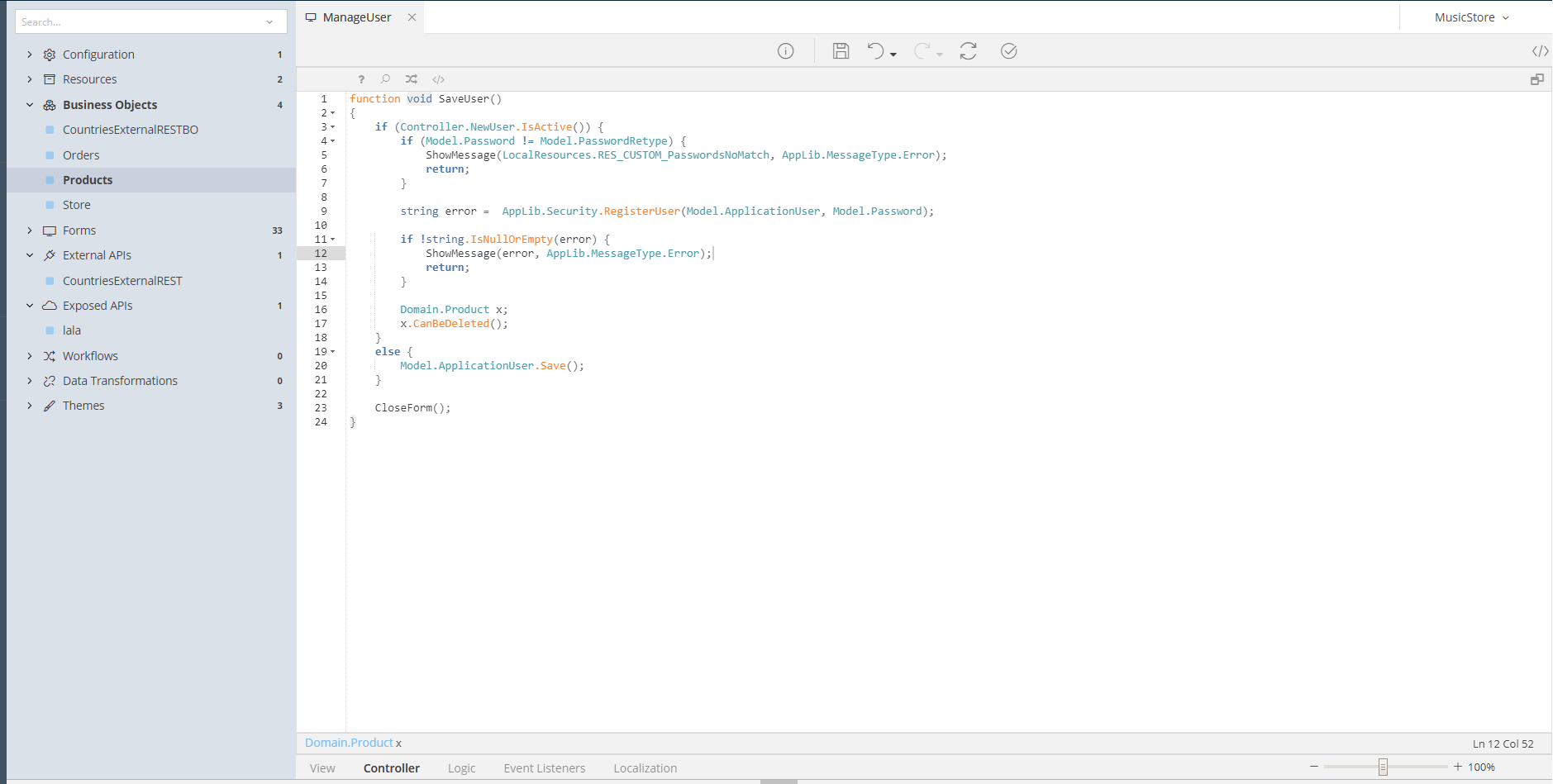Collapse the Business Objects node
Image resolution: width=1553 pixels, height=784 pixels.
click(x=30, y=105)
